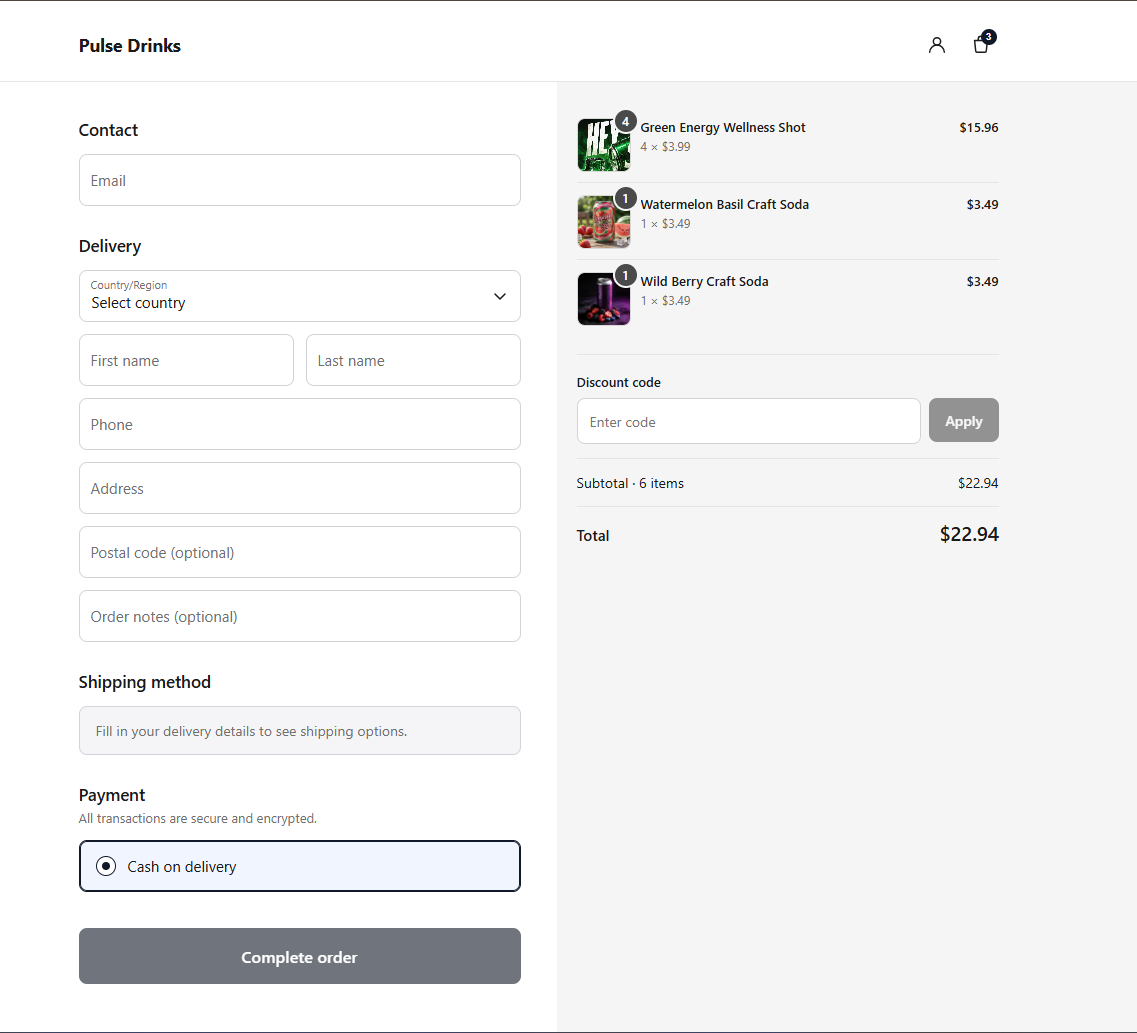Image resolution: width=1137 pixels, height=1033 pixels.
Task: Open the Country/Region dropdown
Action: pos(299,296)
